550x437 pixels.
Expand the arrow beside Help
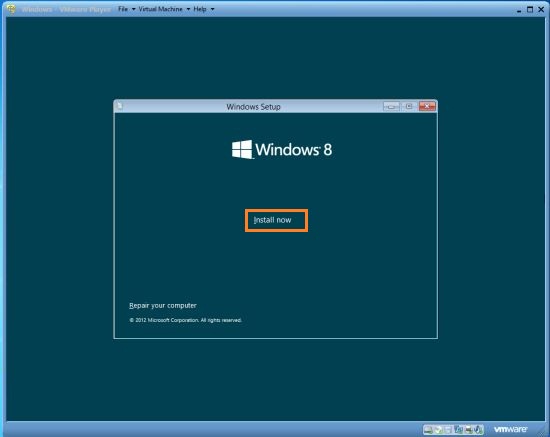(x=212, y=9)
